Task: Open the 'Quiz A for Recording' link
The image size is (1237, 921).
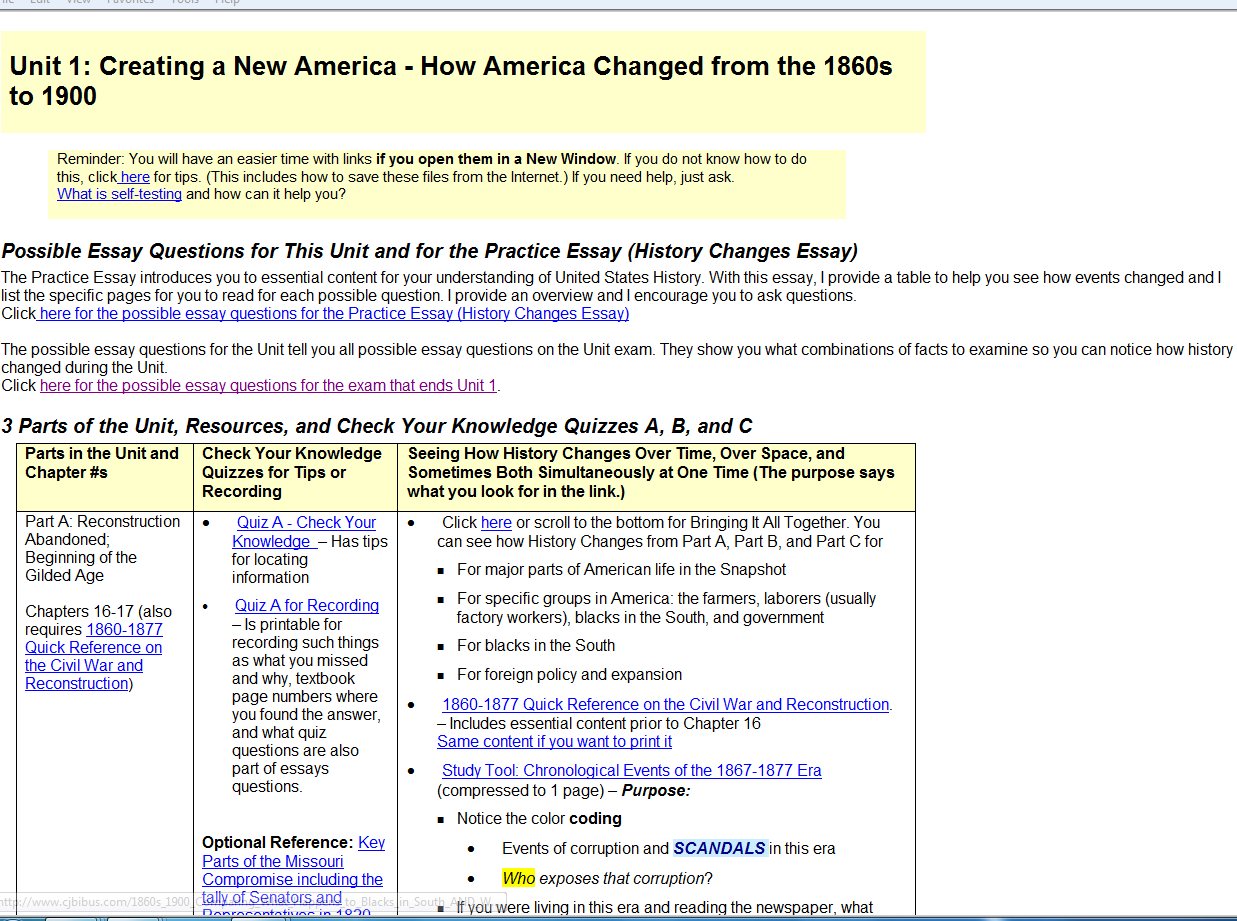Action: tap(307, 605)
